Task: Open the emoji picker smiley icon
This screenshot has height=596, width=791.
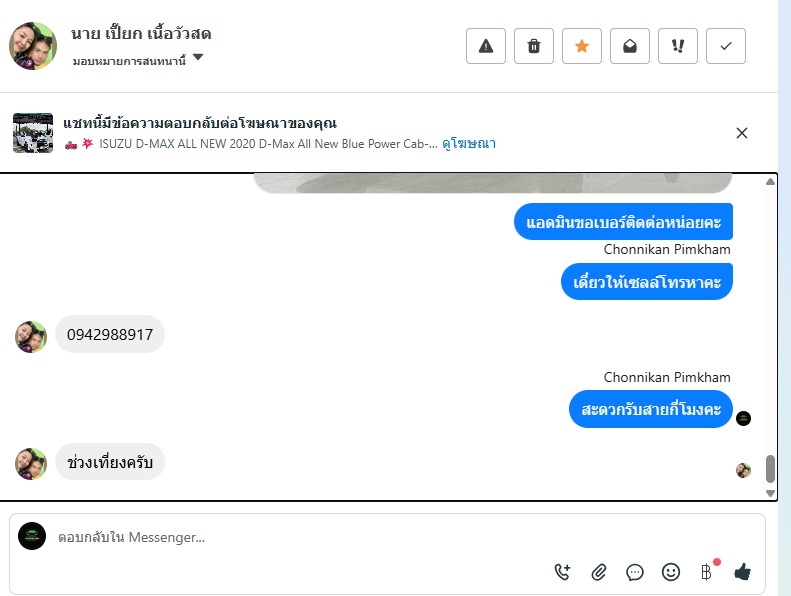Action: [x=670, y=572]
